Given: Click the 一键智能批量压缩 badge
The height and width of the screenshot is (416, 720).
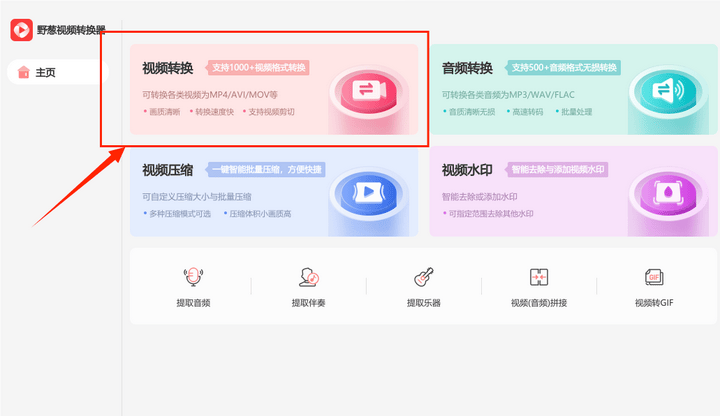Looking at the screenshot, I should (266, 169).
